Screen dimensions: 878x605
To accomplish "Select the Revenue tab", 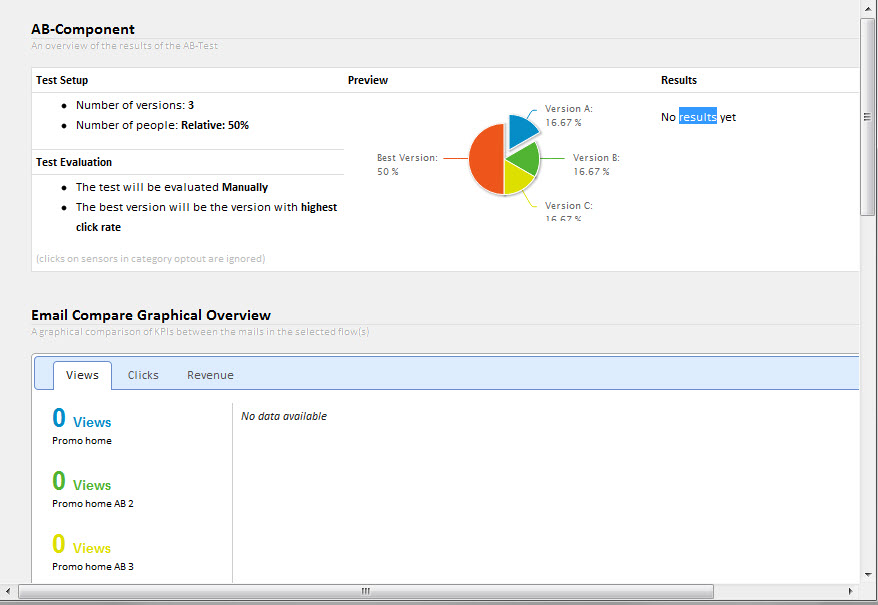I will pyautogui.click(x=210, y=375).
